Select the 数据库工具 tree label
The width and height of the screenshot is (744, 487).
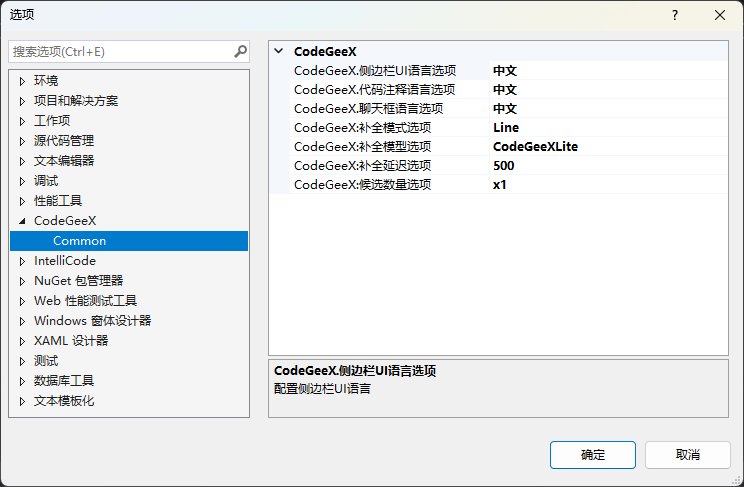(x=64, y=381)
